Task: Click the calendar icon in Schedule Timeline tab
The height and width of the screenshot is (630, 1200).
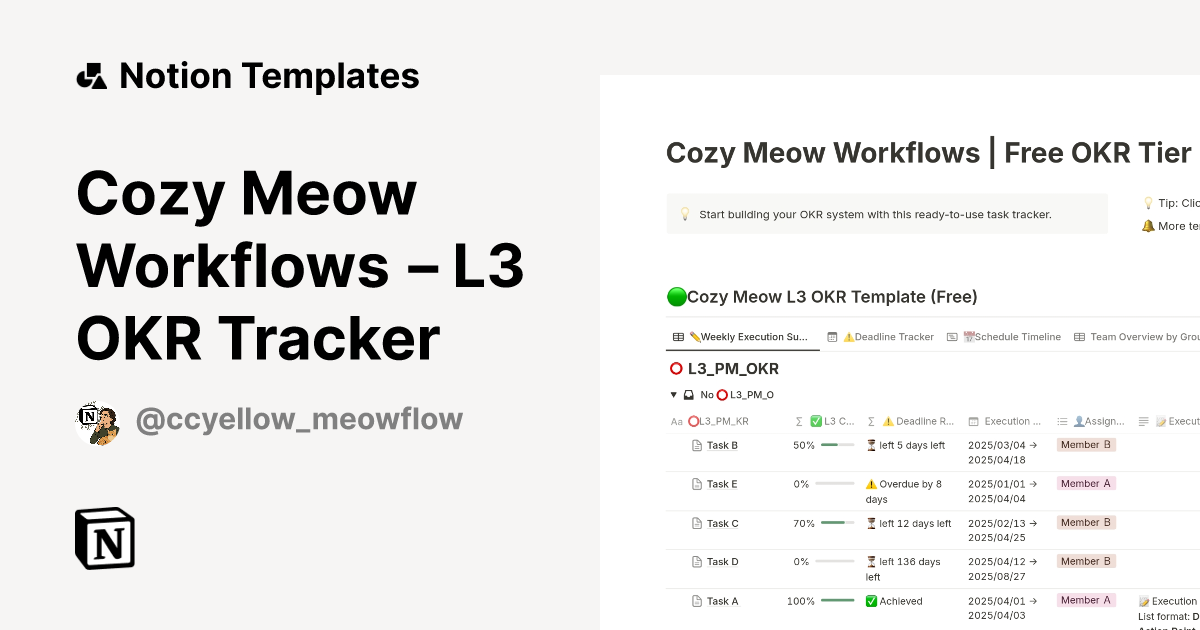Action: pyautogui.click(x=967, y=337)
